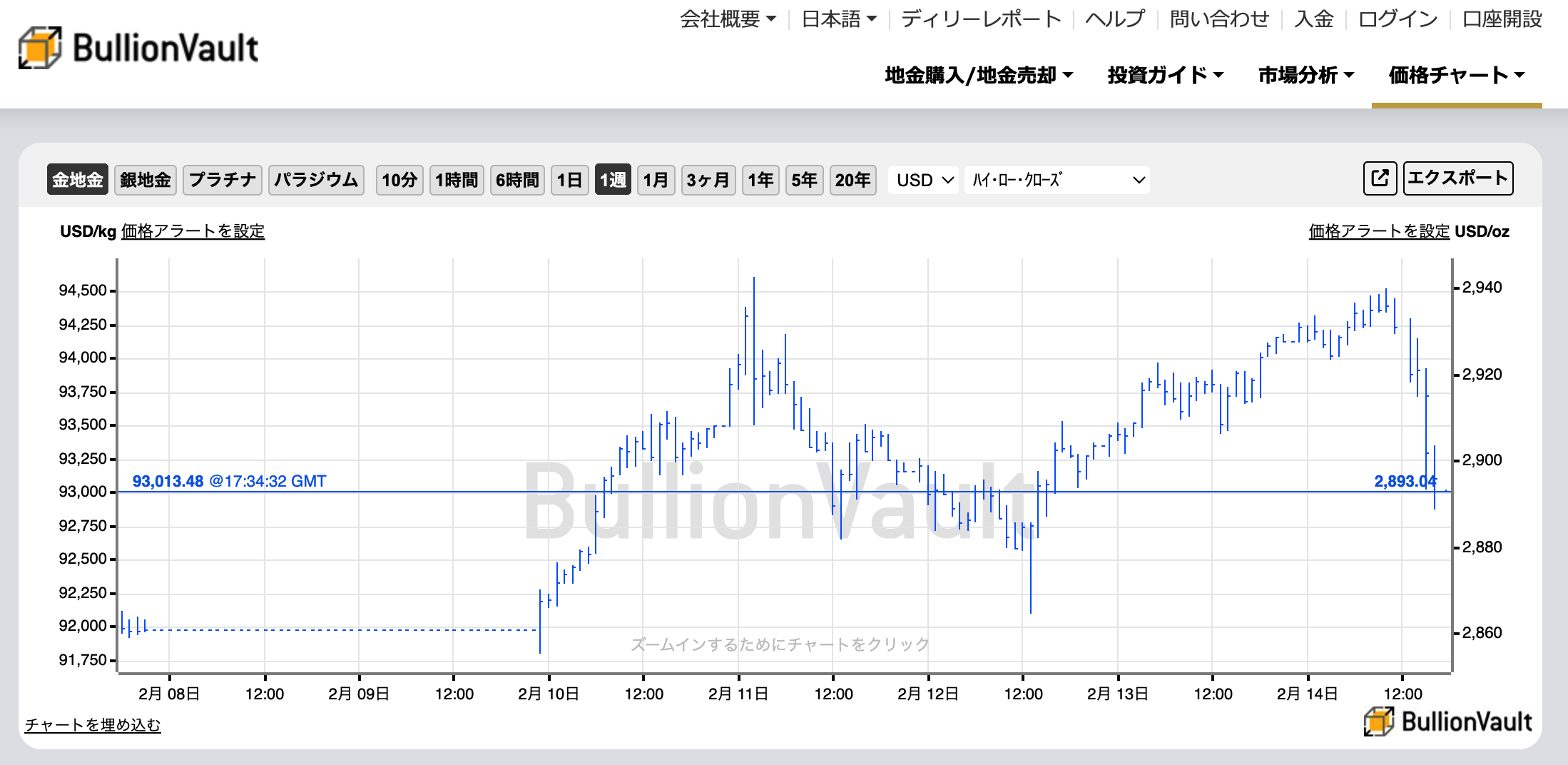Expand the 価格チャート menu

point(1457,75)
